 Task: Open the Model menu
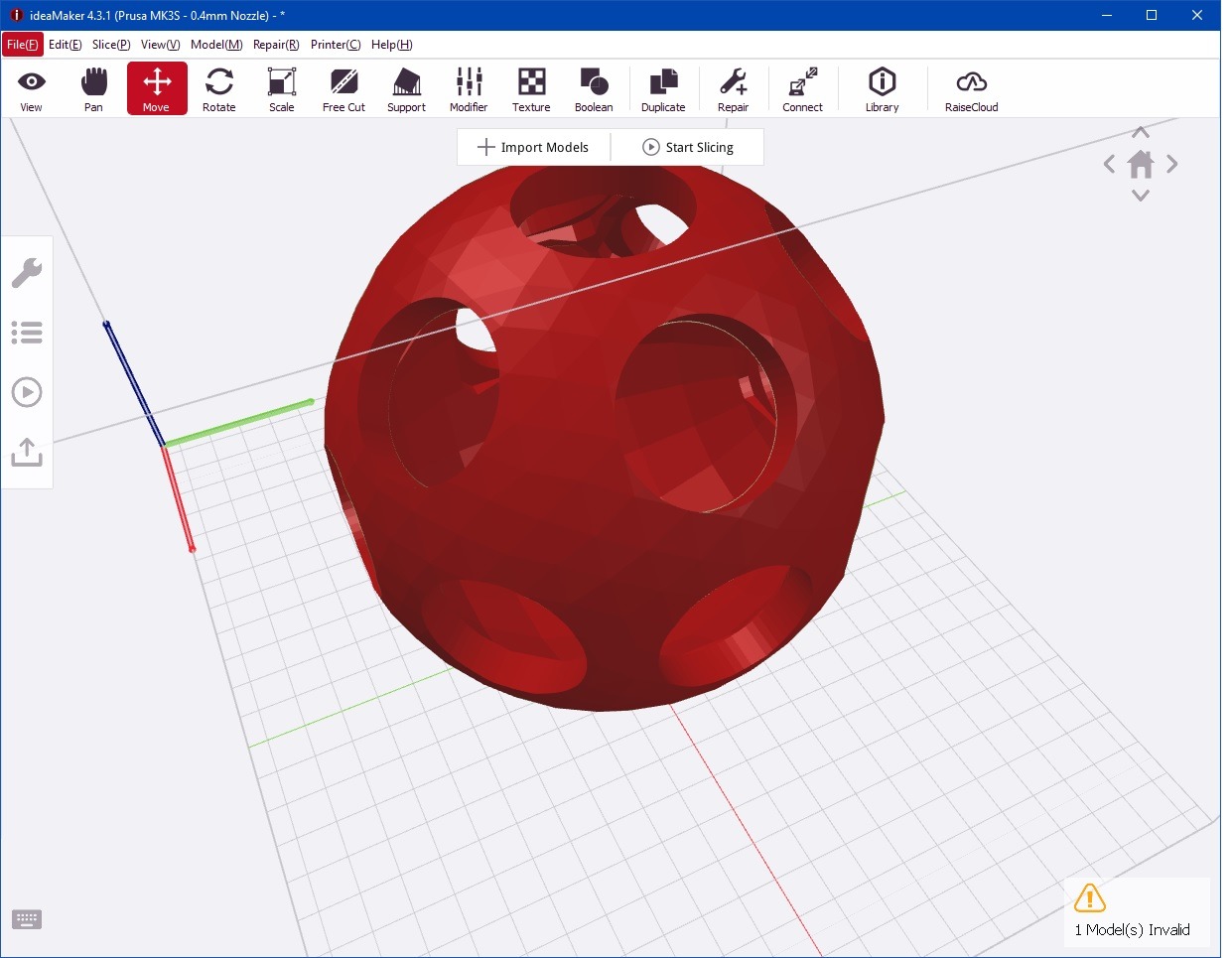coord(216,45)
